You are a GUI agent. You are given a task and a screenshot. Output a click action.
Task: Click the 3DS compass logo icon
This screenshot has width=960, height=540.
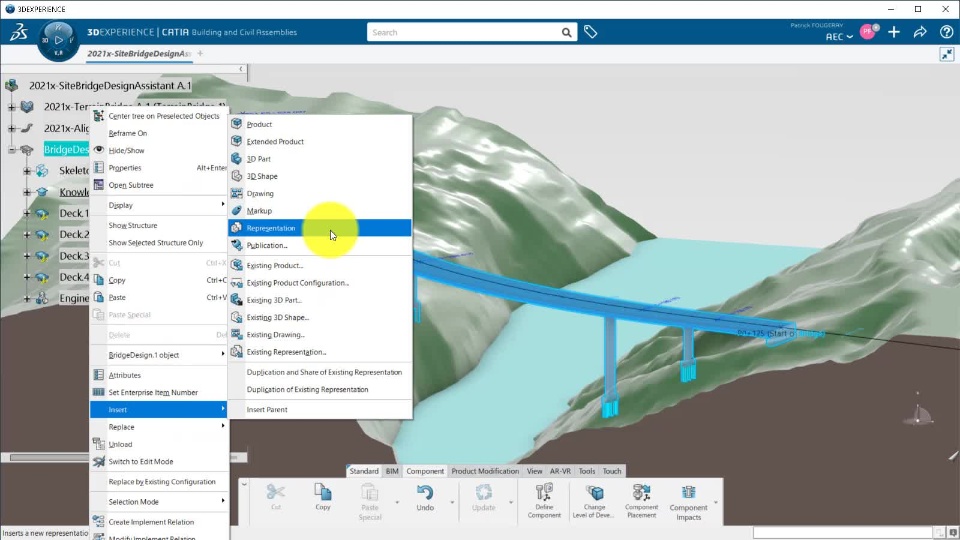click(x=18, y=32)
